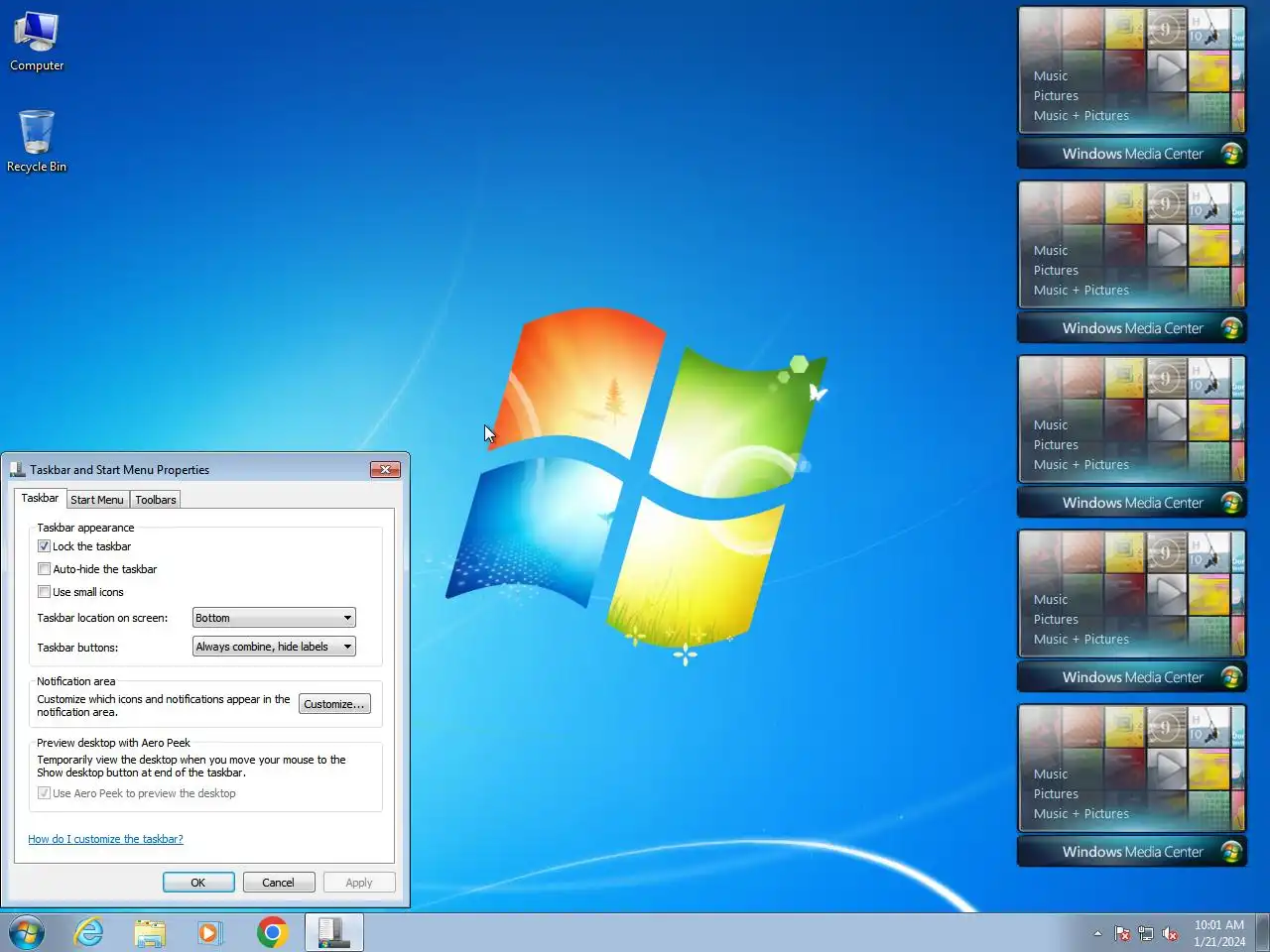Click the Show desktop button
Image resolution: width=1270 pixels, height=952 pixels.
click(1262, 933)
